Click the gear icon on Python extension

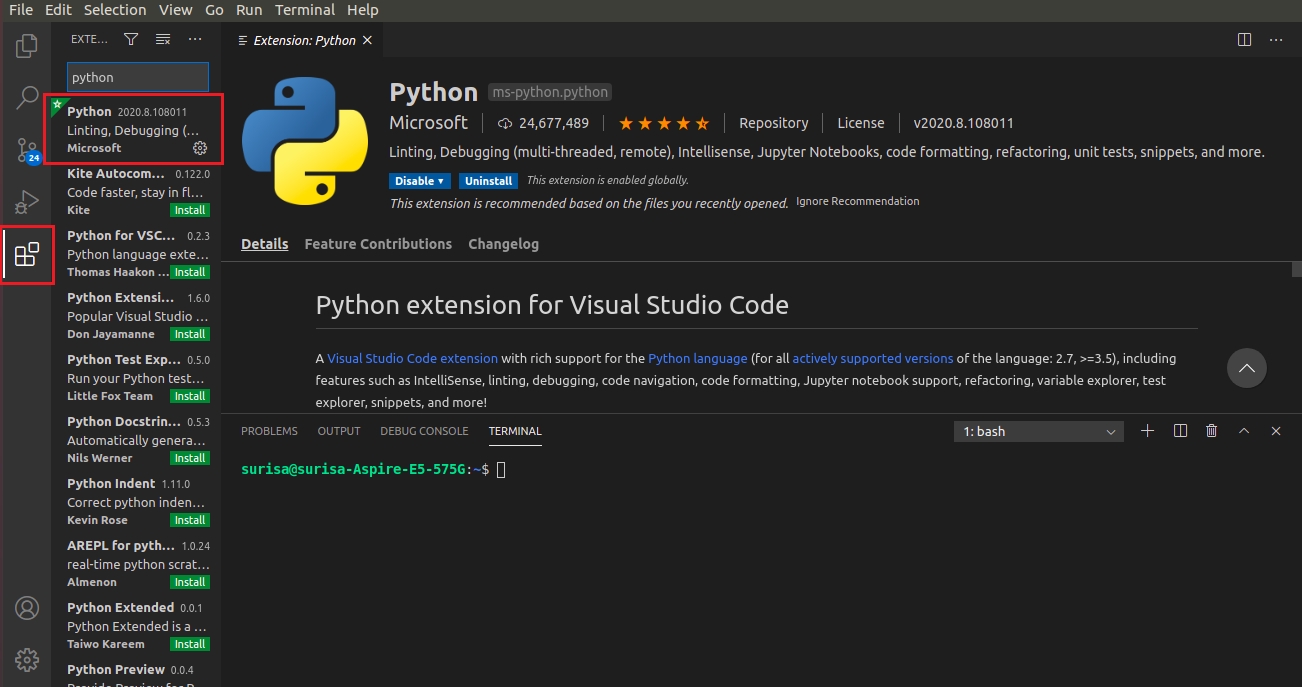click(x=200, y=148)
